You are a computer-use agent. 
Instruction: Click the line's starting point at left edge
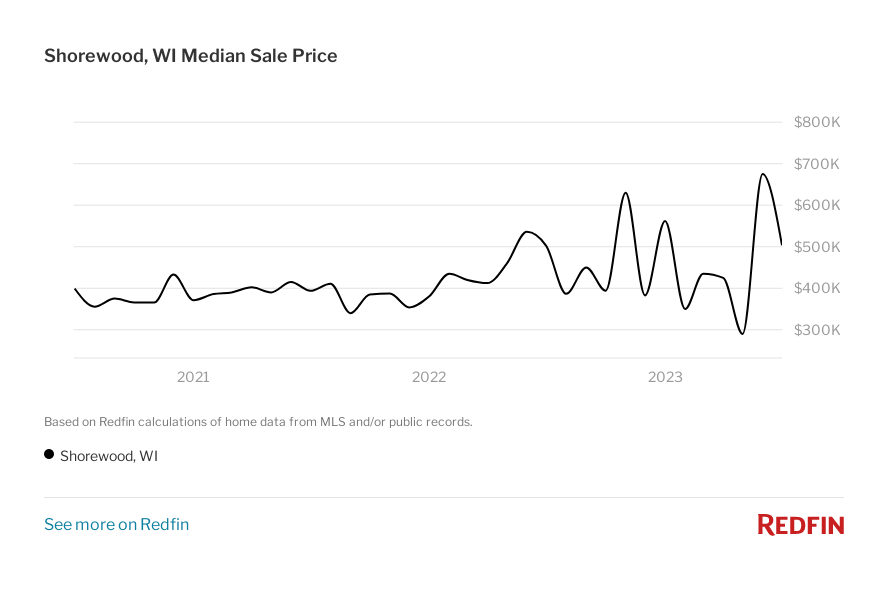point(75,288)
